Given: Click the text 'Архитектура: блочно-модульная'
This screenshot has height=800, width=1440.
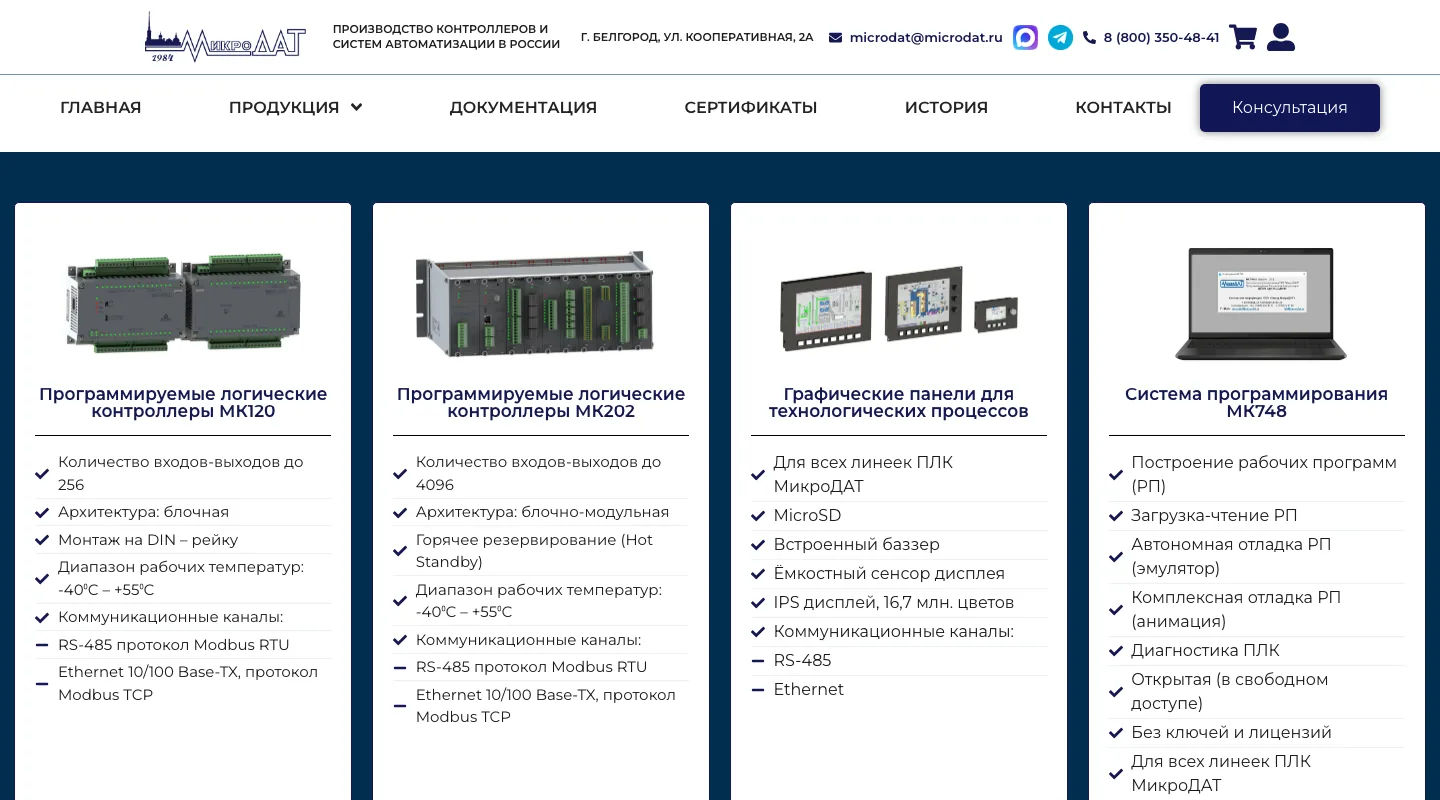Looking at the screenshot, I should coord(542,512).
